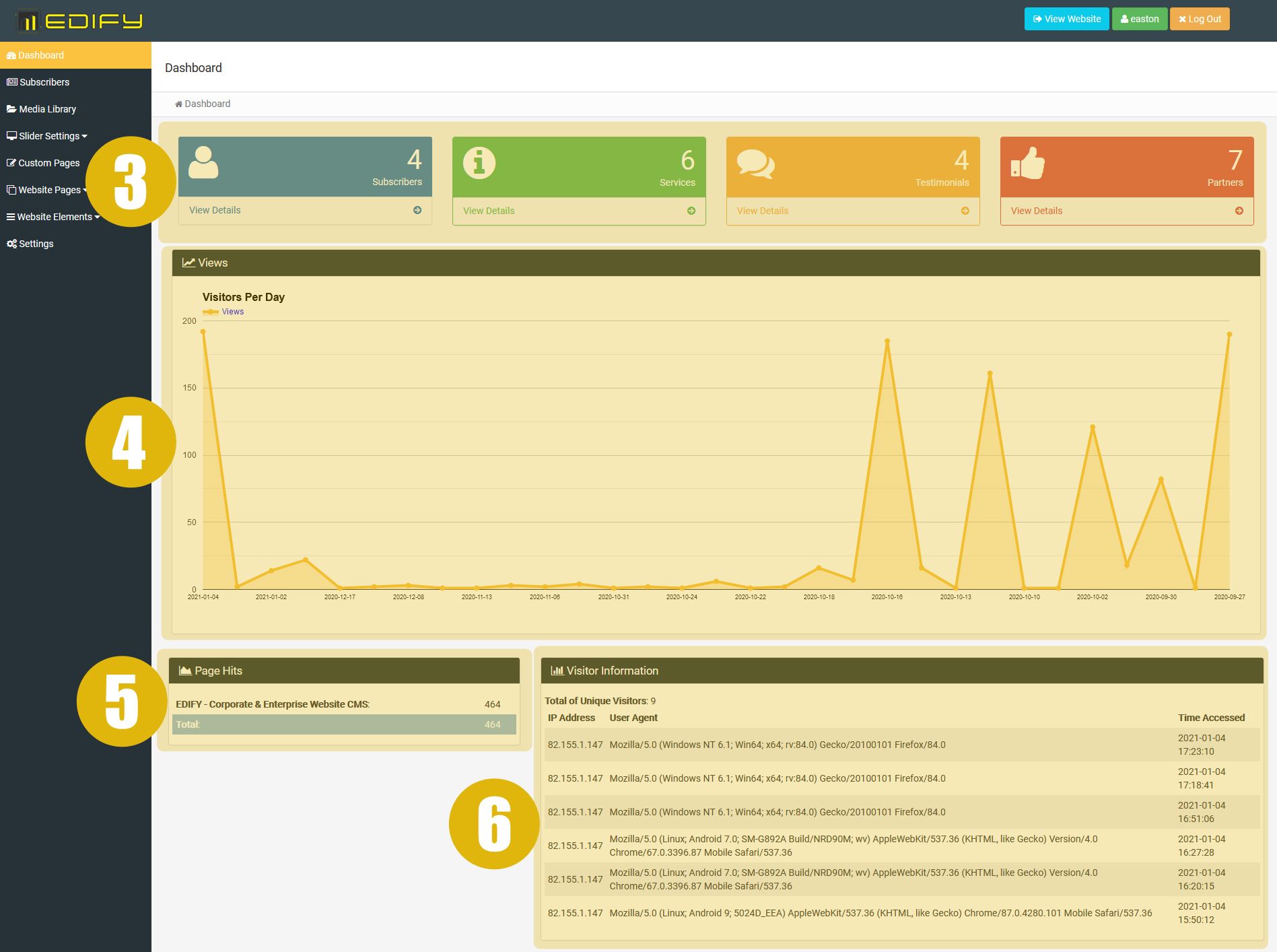The height and width of the screenshot is (952, 1277).
Task: Click the Partners thumbs-up icon
Action: click(1027, 164)
